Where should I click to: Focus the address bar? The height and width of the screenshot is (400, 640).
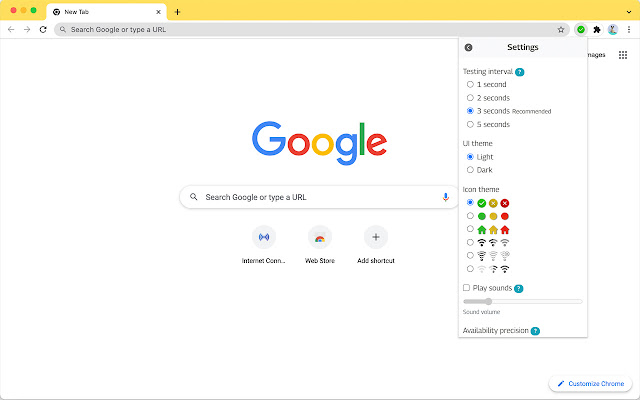(312, 29)
